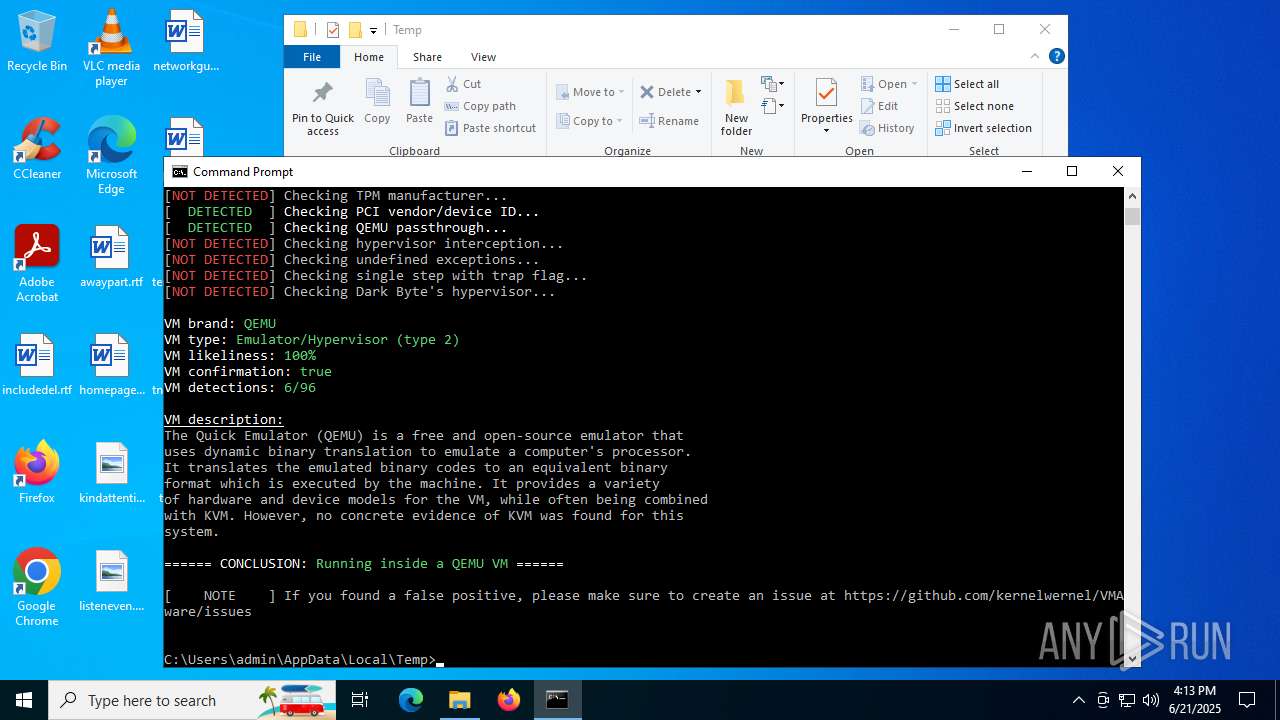Click Pin to Quick access in File Explorer

click(323, 108)
